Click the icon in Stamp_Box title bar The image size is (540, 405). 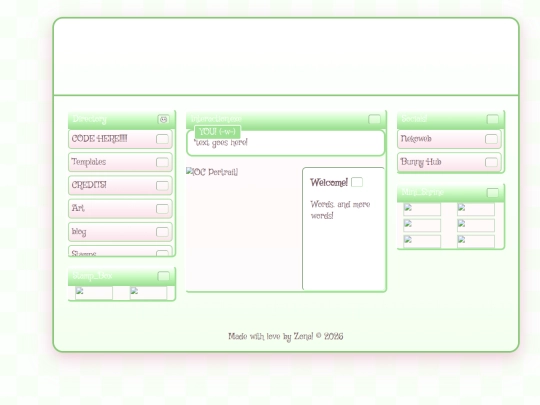point(164,276)
